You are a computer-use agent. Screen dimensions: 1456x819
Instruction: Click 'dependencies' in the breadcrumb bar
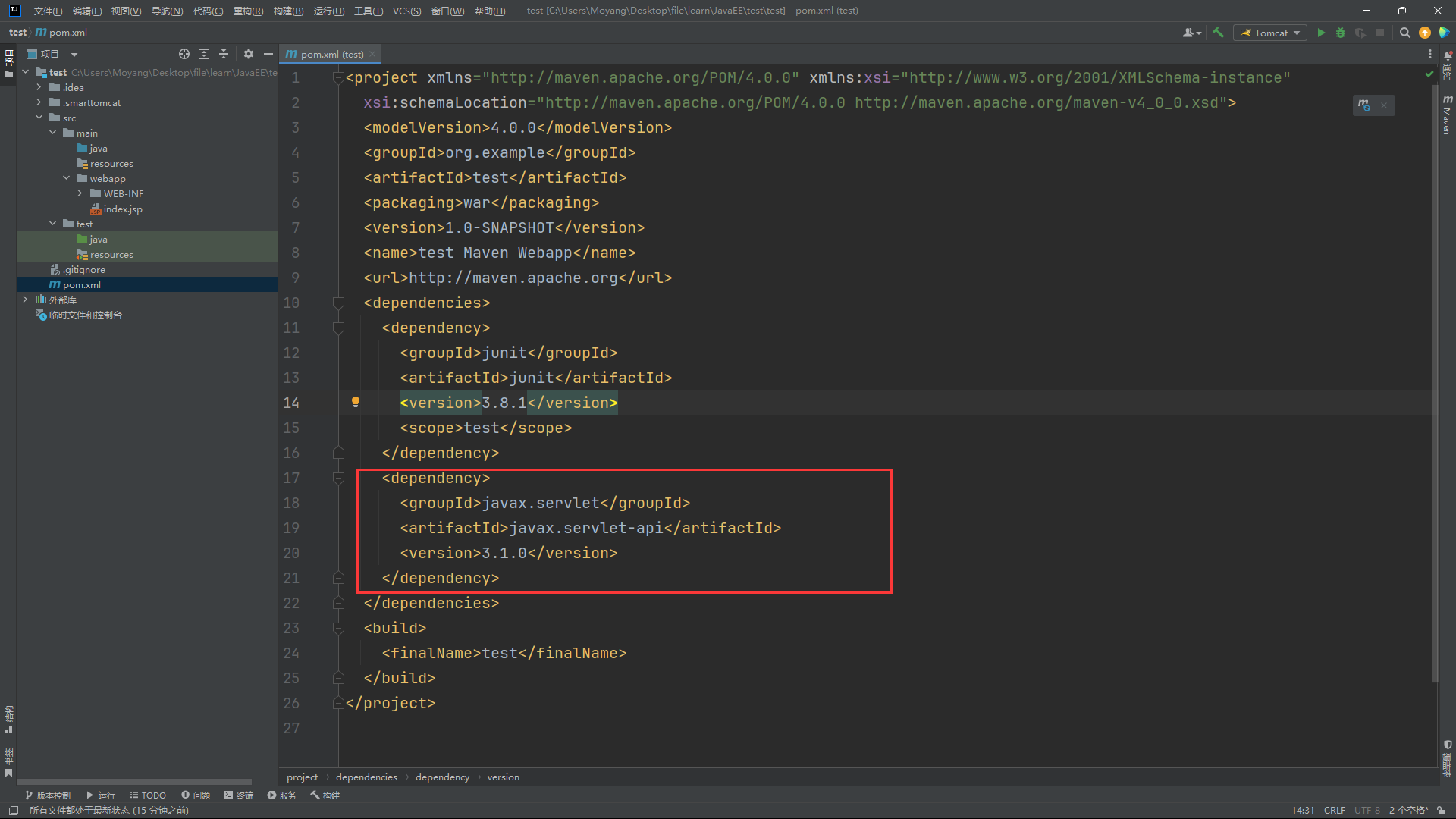[366, 777]
